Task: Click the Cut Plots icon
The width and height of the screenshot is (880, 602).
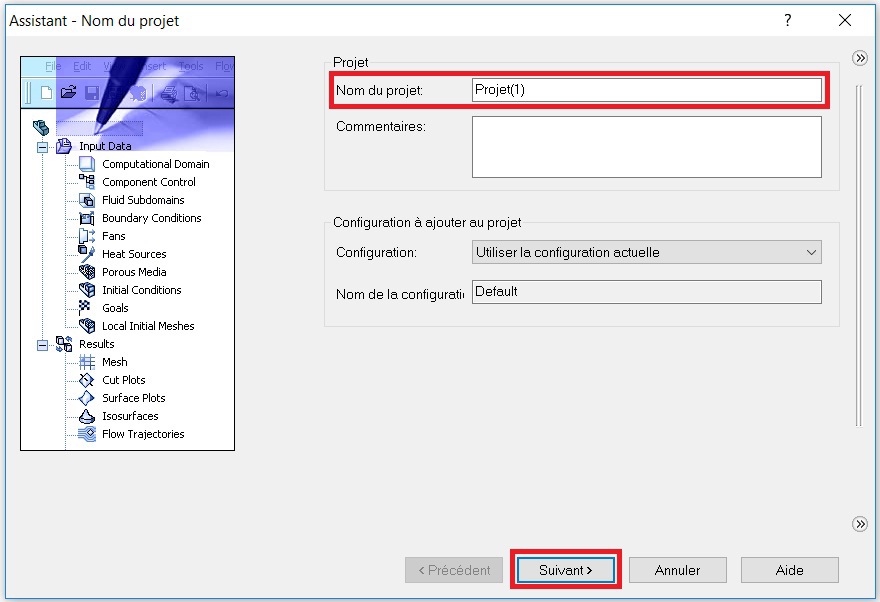Action: coord(86,380)
